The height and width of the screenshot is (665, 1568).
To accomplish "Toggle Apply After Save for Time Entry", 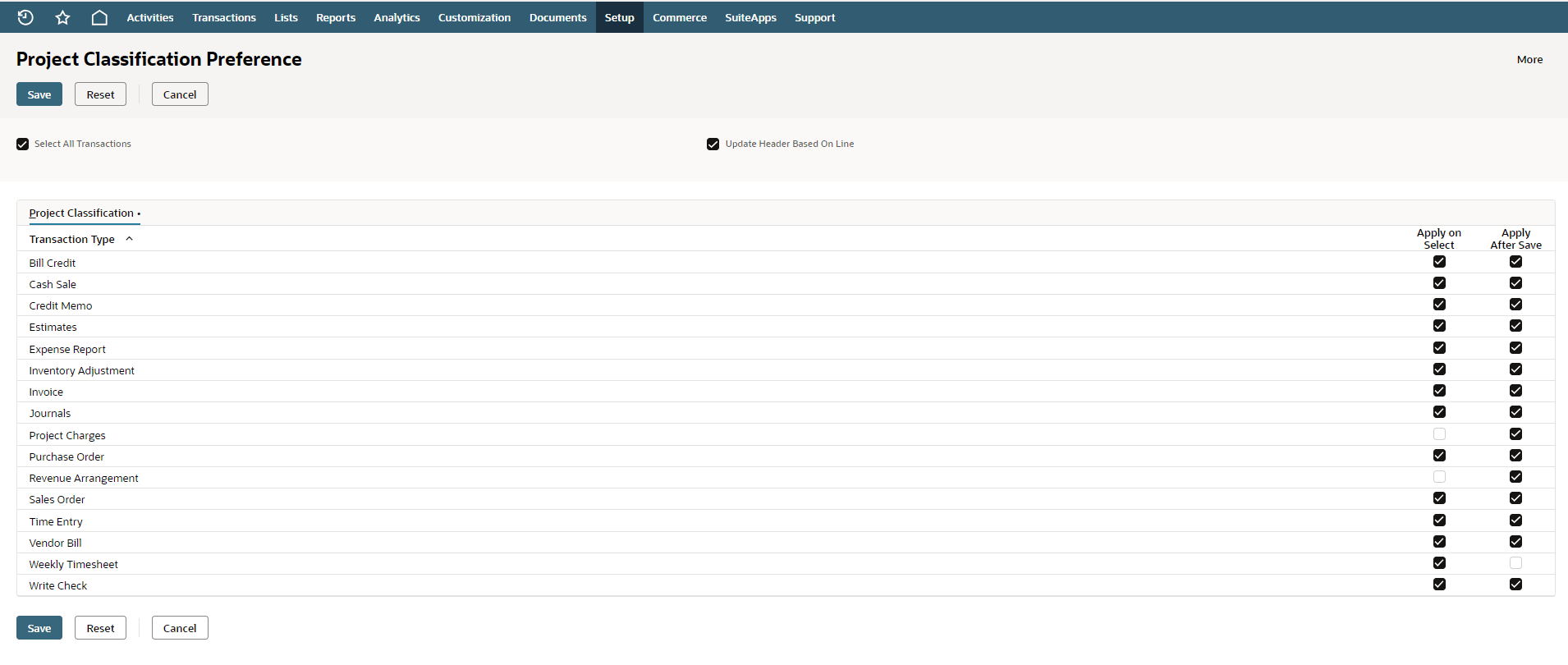I will tap(1515, 521).
